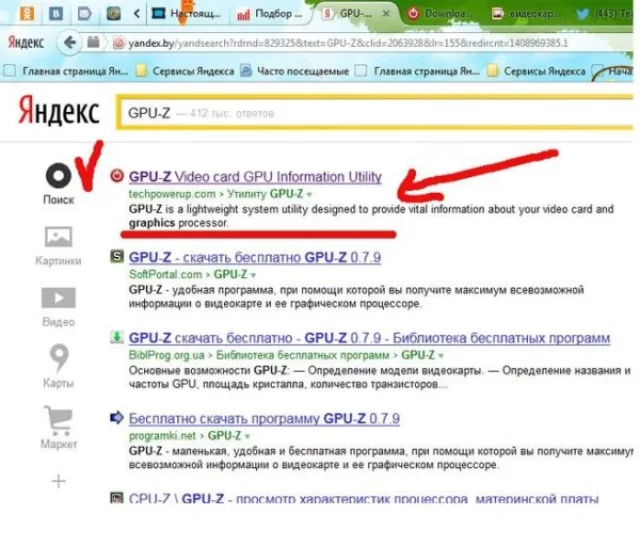Click favicon beside CPU-Z \ GPU-Z result
This screenshot has width=640, height=546.
[x=117, y=498]
